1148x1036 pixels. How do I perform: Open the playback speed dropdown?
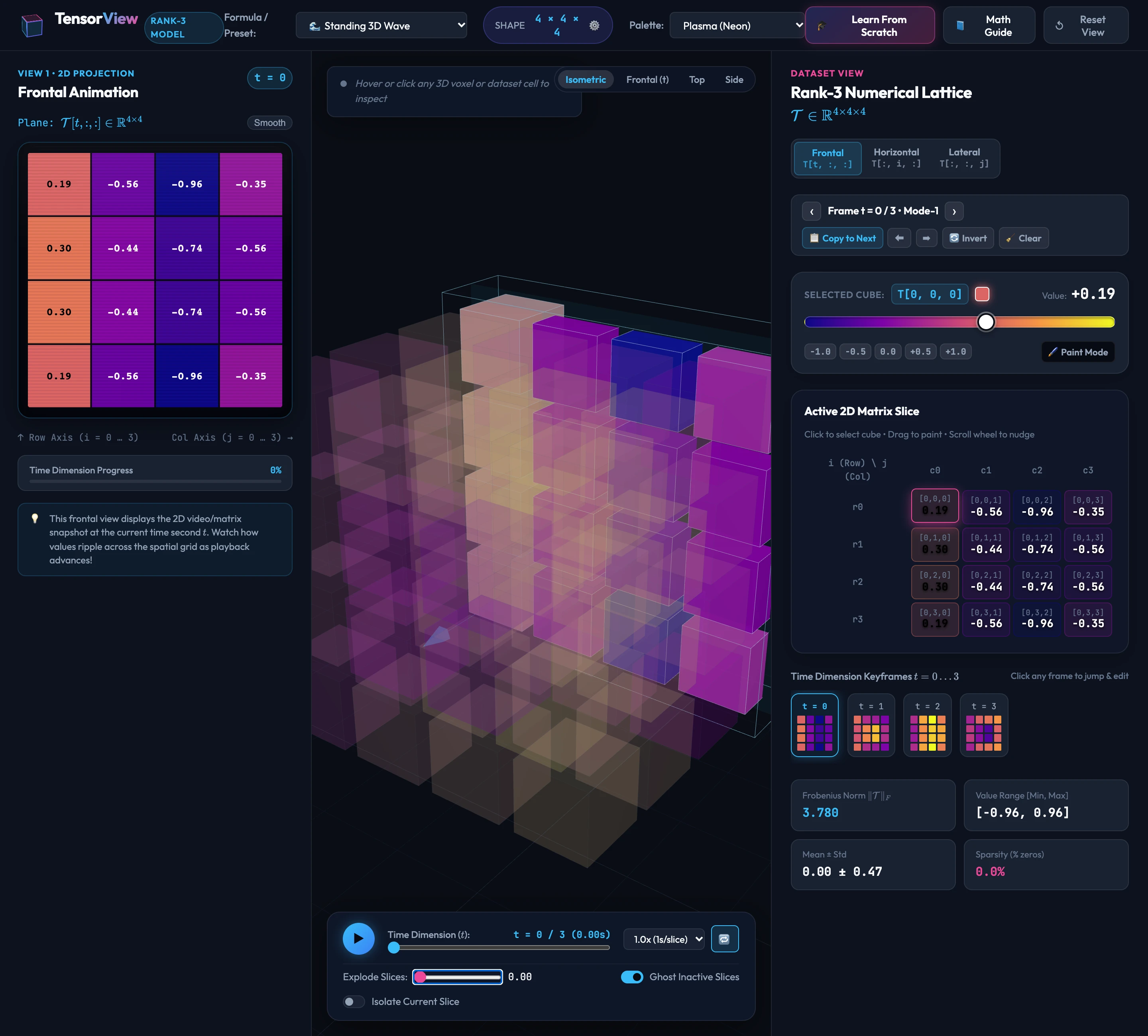click(664, 939)
